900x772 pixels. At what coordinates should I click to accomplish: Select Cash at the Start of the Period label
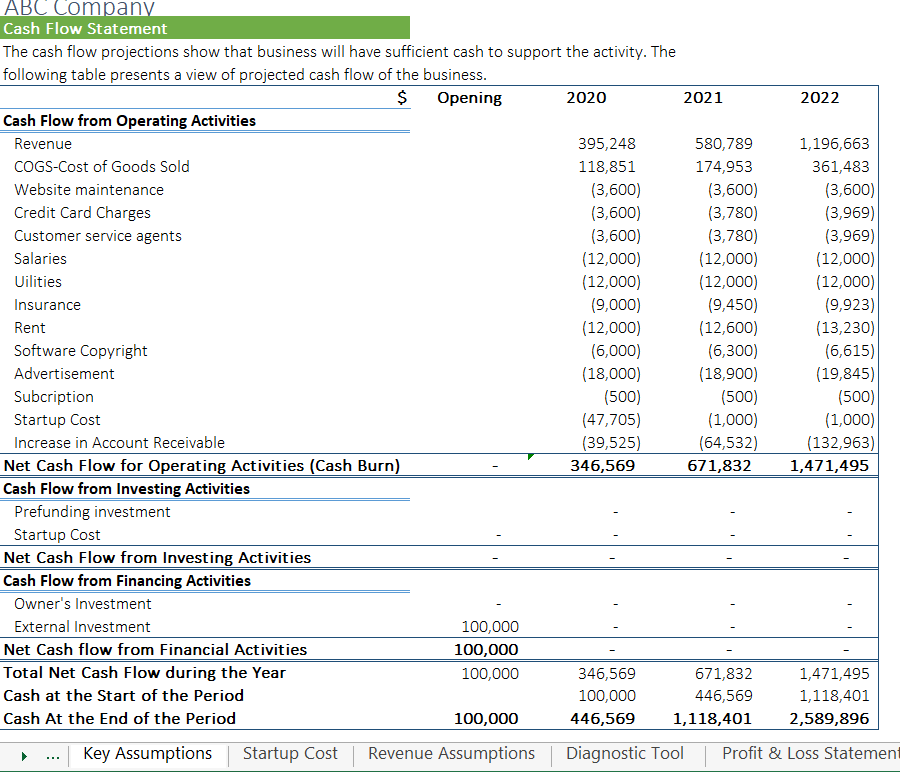coord(123,696)
